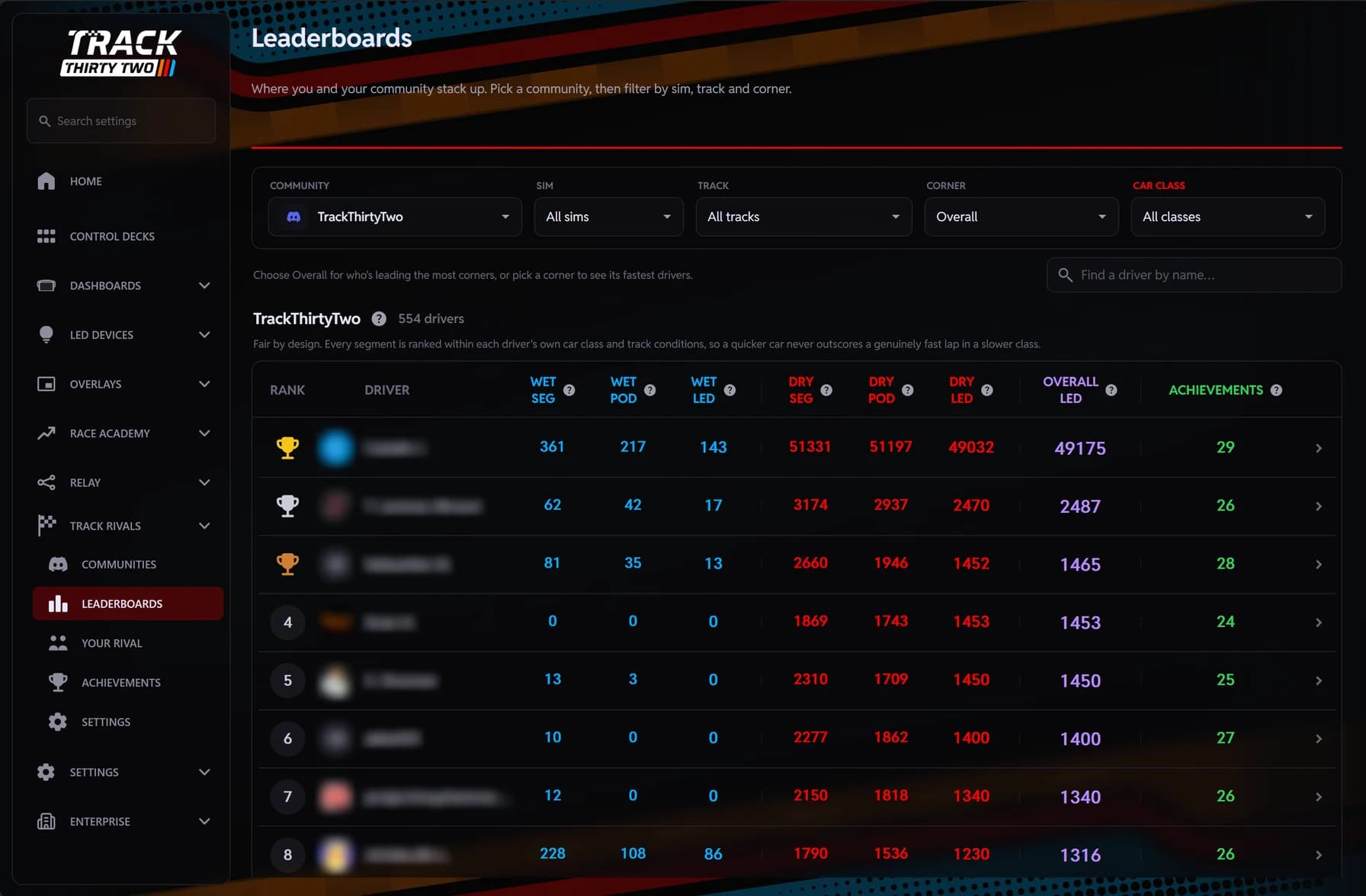Image resolution: width=1366 pixels, height=896 pixels.
Task: Sort by the Driver column header
Action: [x=387, y=390]
